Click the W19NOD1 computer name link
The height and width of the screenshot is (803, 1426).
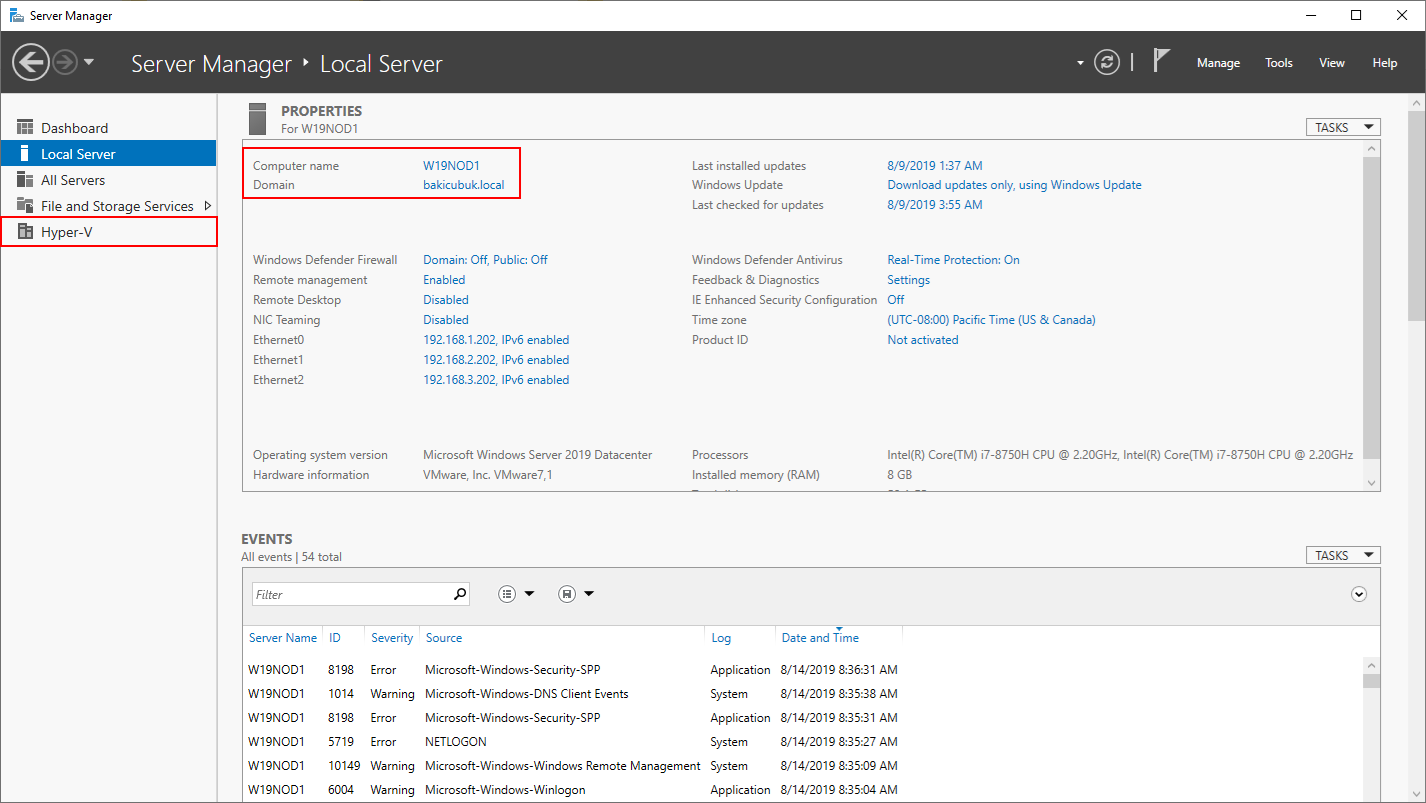point(451,166)
